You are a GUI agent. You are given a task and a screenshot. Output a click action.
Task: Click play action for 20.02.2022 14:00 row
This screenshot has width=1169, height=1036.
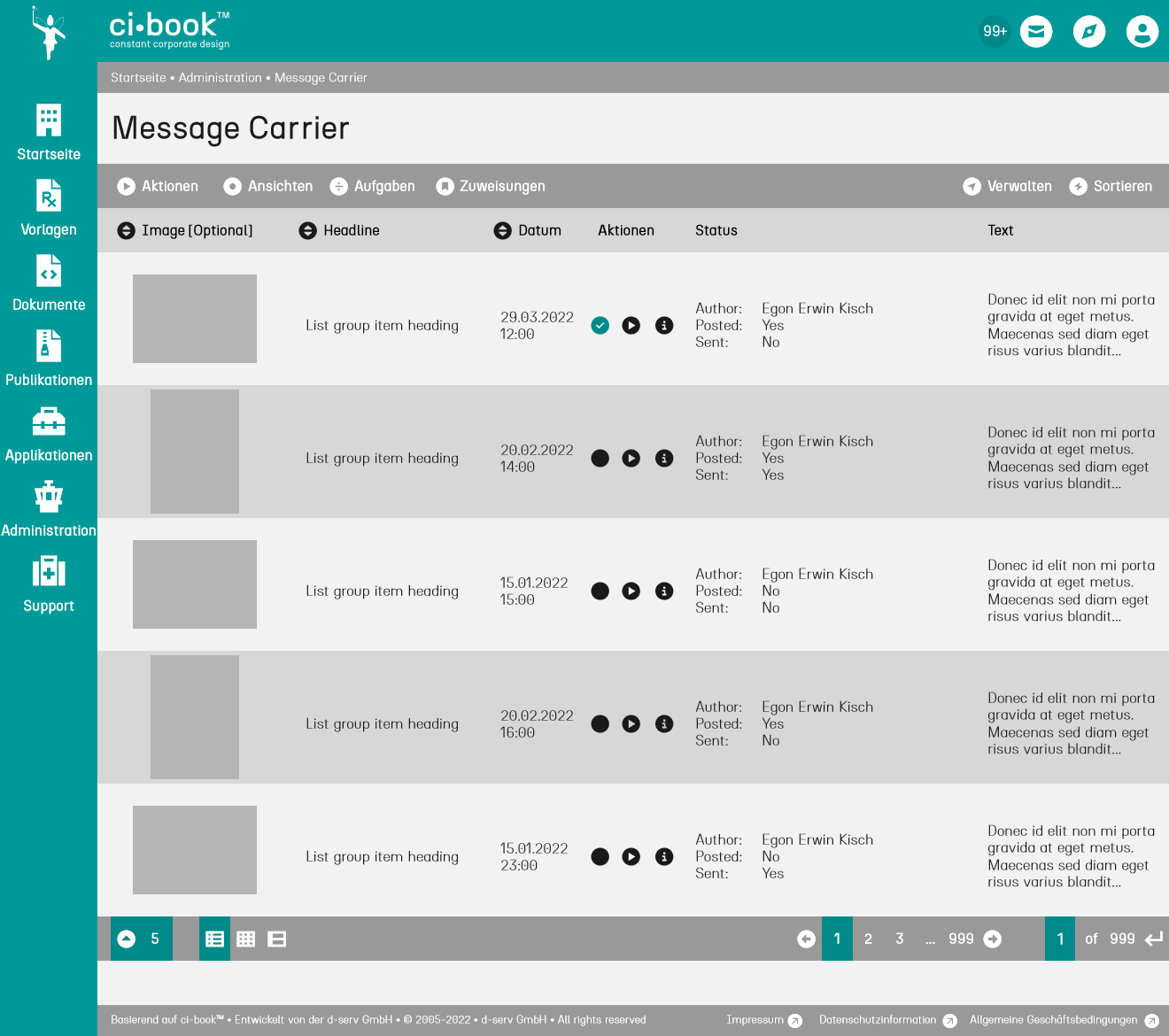(x=631, y=458)
